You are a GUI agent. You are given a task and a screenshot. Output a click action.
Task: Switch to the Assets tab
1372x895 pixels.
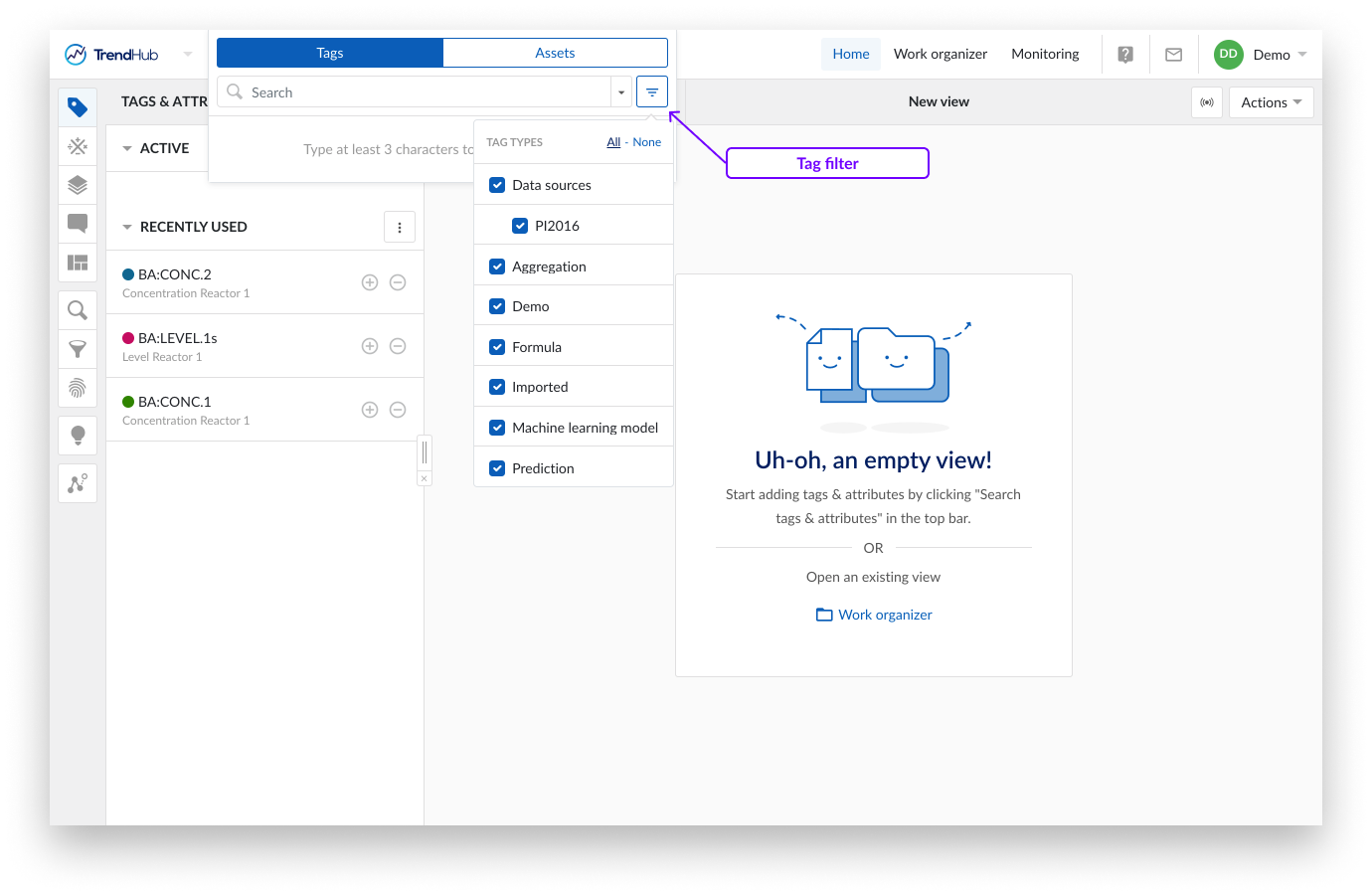click(x=555, y=53)
